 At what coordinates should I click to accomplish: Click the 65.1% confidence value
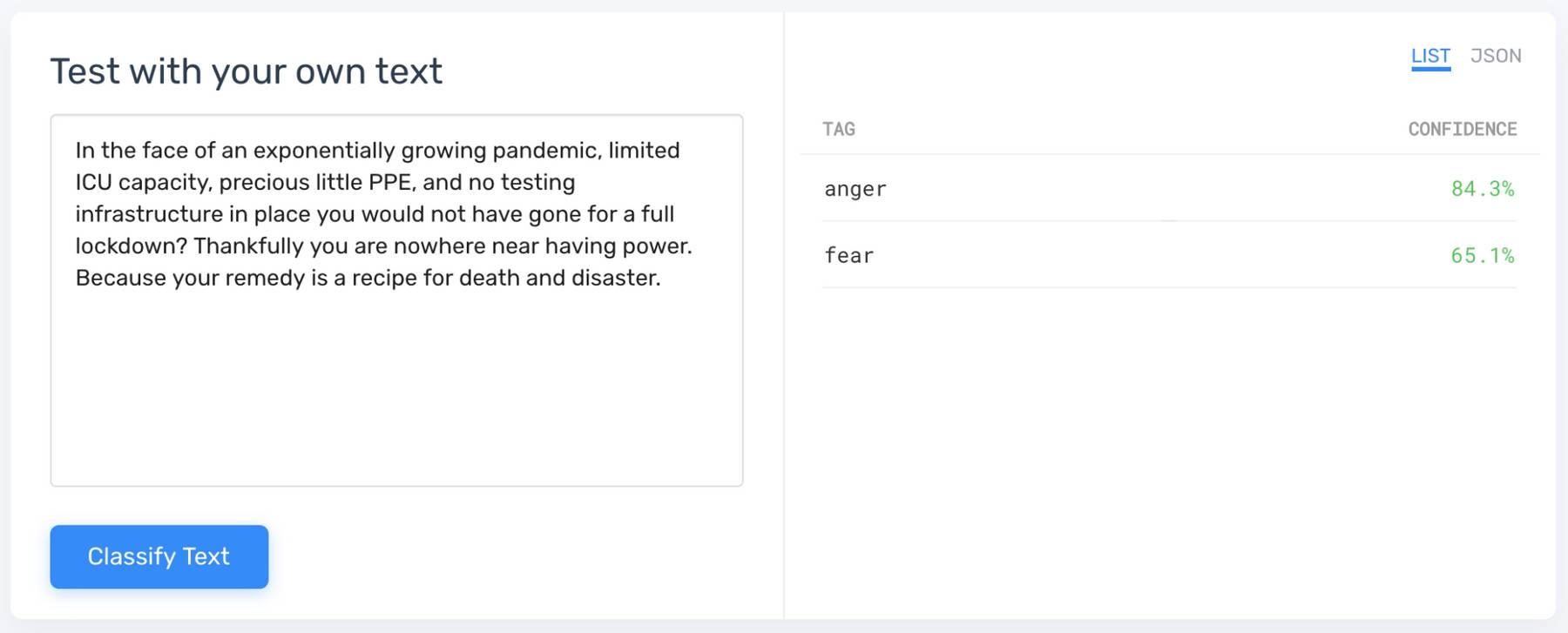1482,256
